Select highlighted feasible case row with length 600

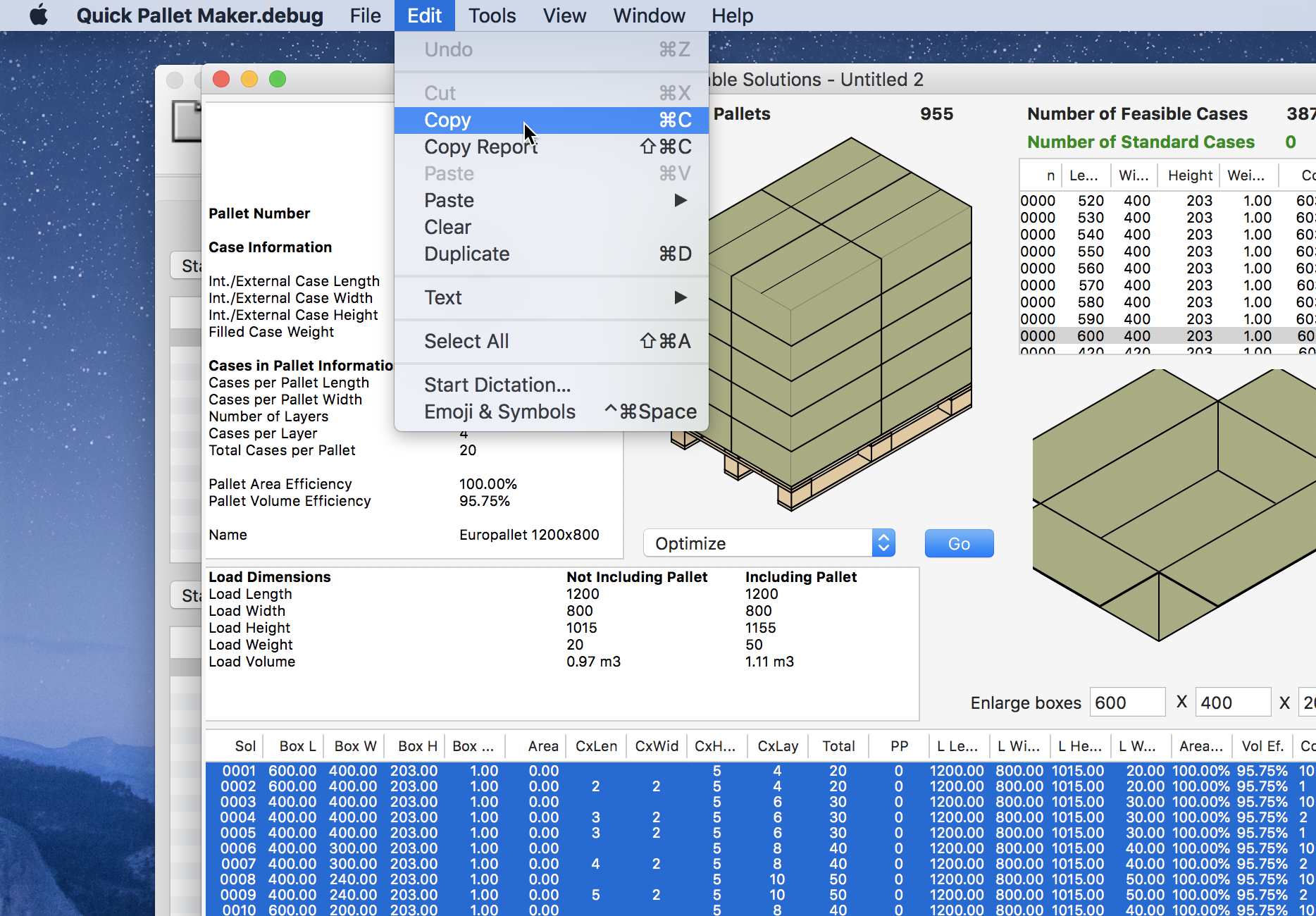pos(1167,336)
